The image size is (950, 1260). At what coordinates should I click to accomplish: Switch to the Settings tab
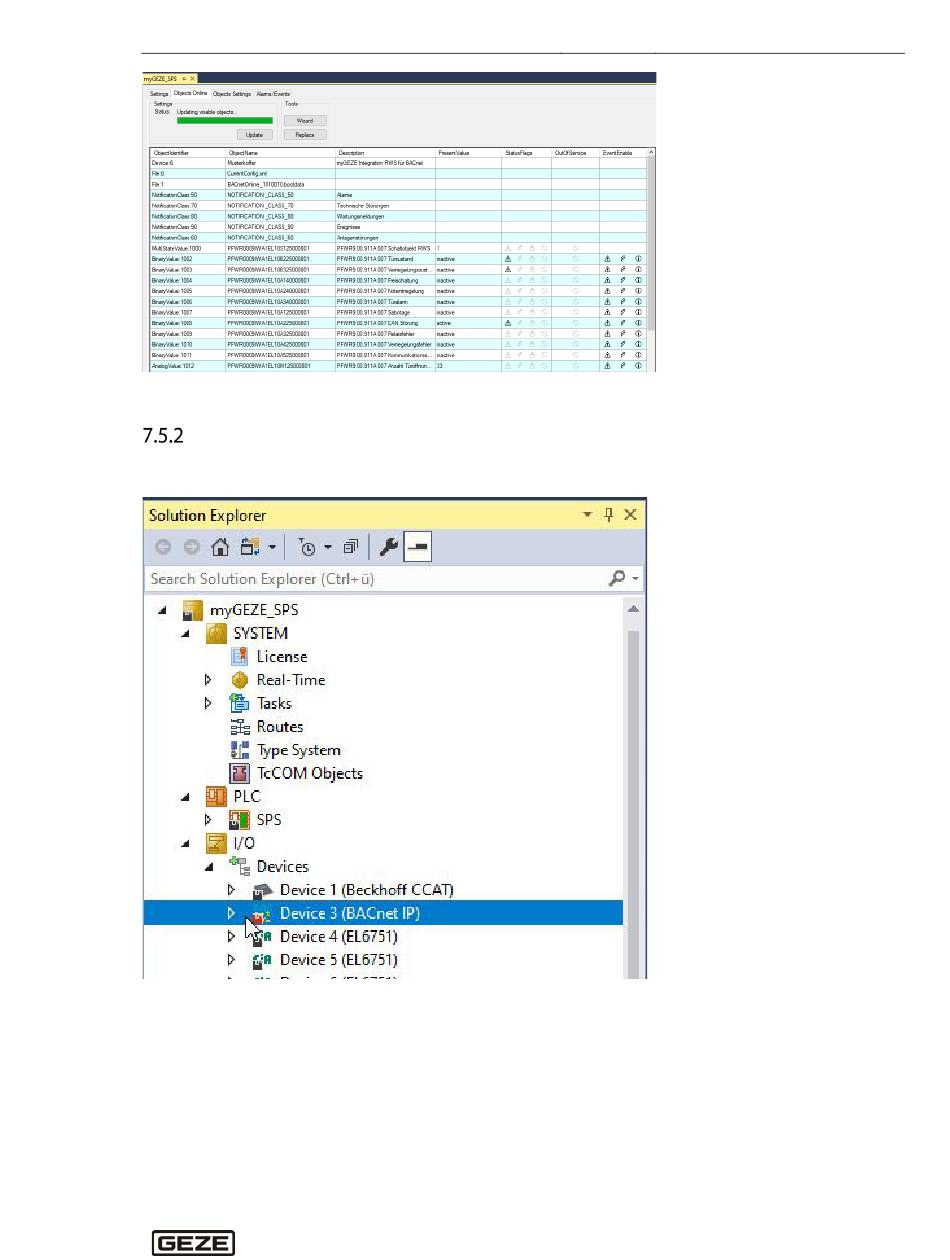(160, 93)
